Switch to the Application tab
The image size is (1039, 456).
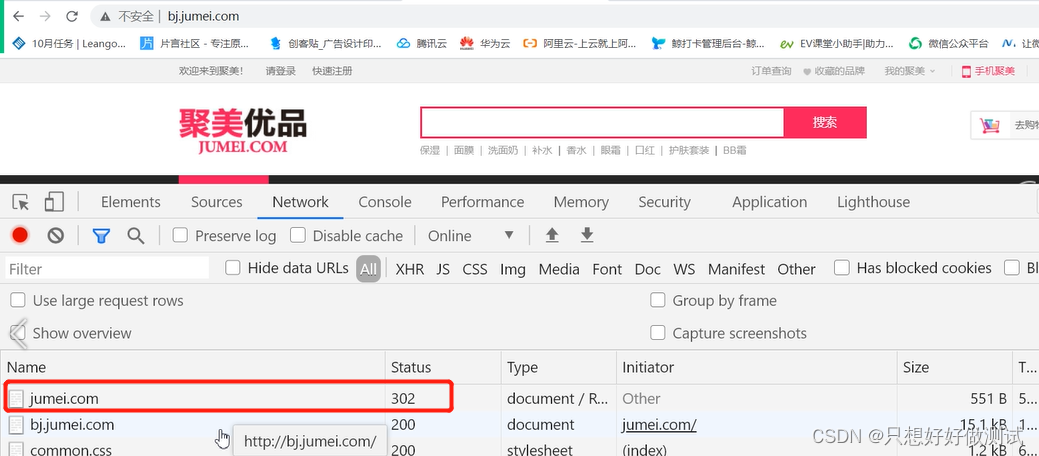click(769, 202)
